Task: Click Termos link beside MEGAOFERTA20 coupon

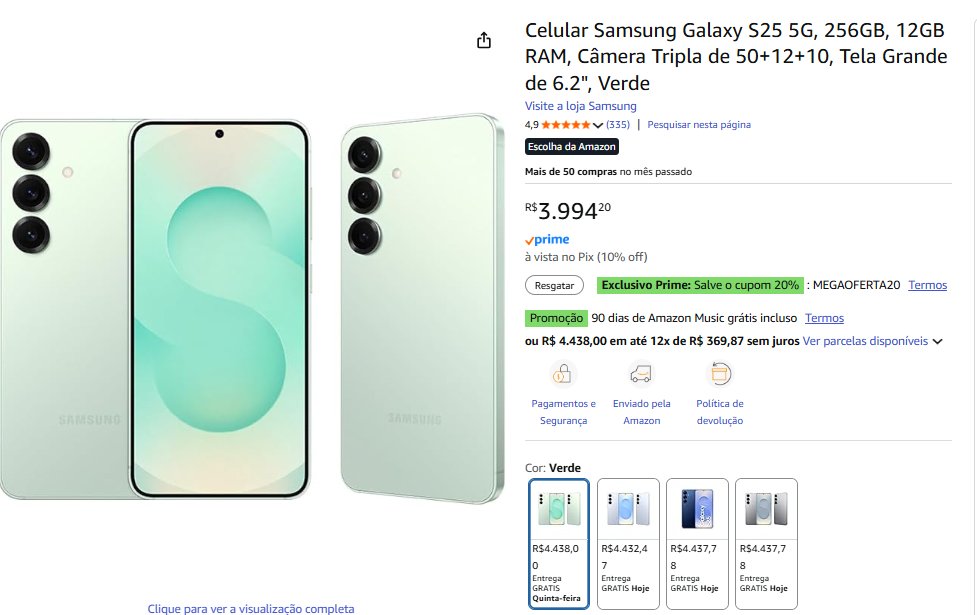Action: click(x=927, y=286)
